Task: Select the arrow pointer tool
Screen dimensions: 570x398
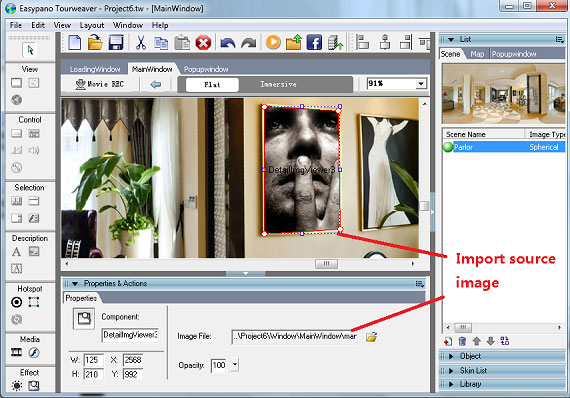Action: [30, 50]
